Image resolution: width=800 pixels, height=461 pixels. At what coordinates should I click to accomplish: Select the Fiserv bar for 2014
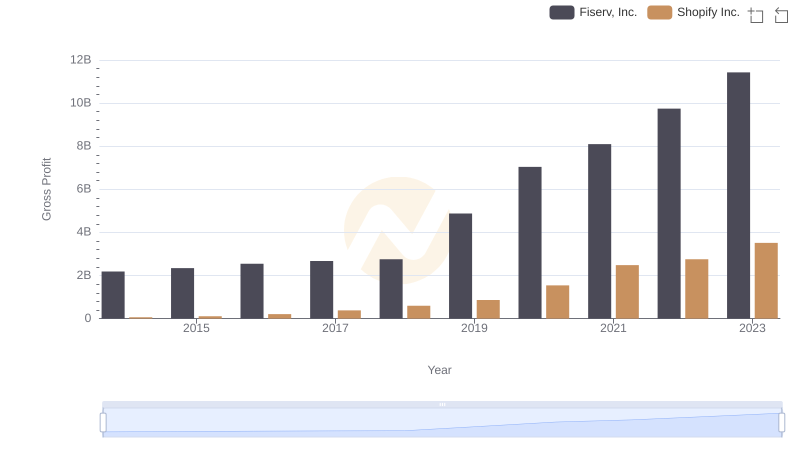113,295
